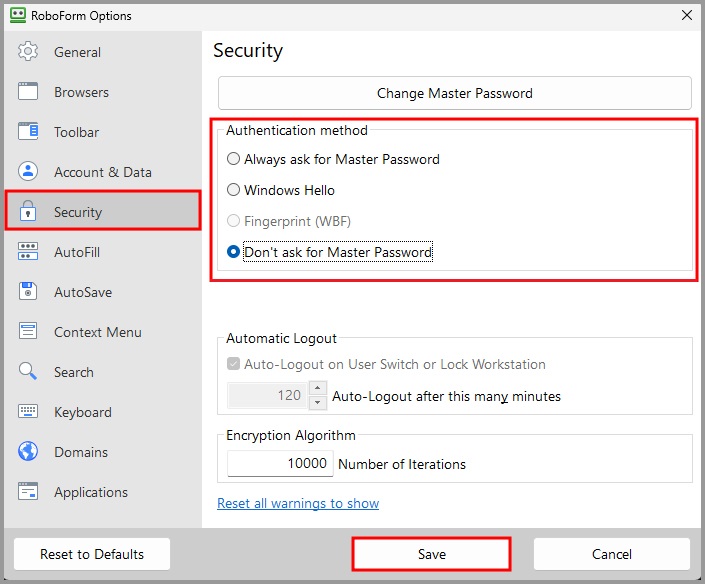705x584 pixels.
Task: Click the AutoSave floppy disk icon
Action: 28,291
